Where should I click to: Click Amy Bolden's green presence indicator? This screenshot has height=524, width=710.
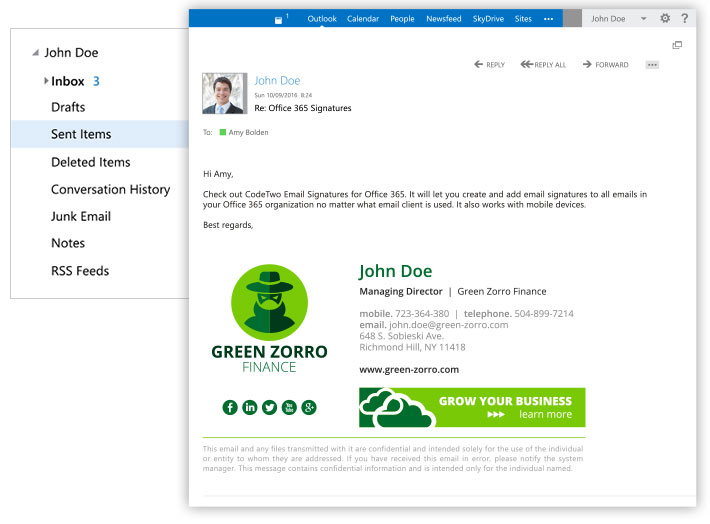[223, 132]
